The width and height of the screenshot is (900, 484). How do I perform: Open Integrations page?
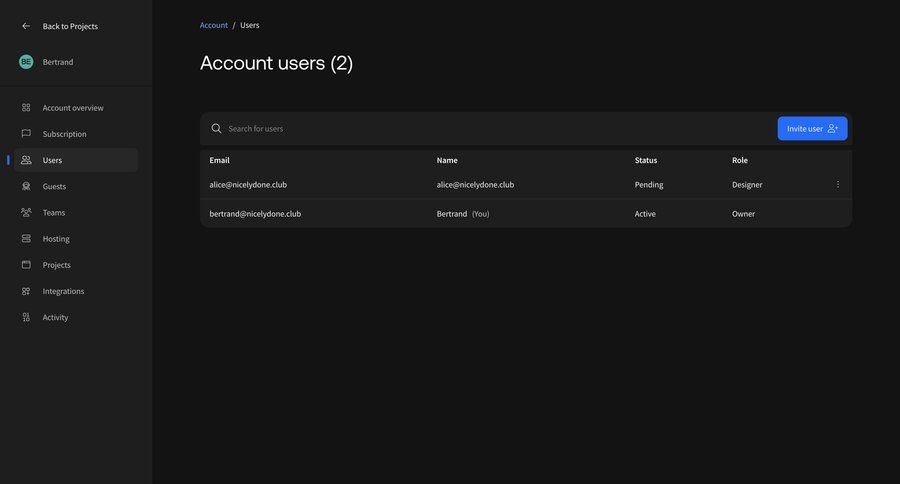point(63,291)
